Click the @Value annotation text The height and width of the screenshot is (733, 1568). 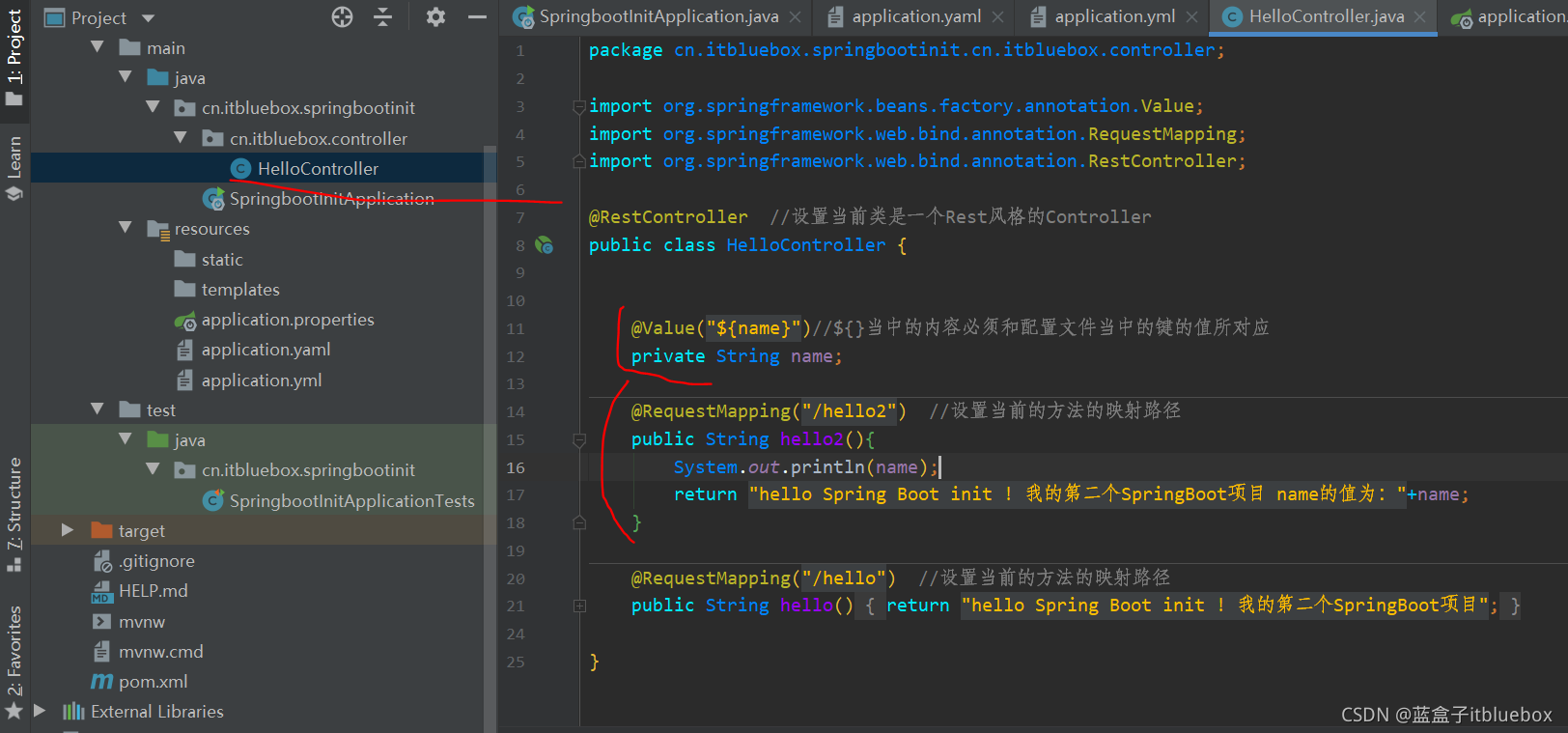662,328
